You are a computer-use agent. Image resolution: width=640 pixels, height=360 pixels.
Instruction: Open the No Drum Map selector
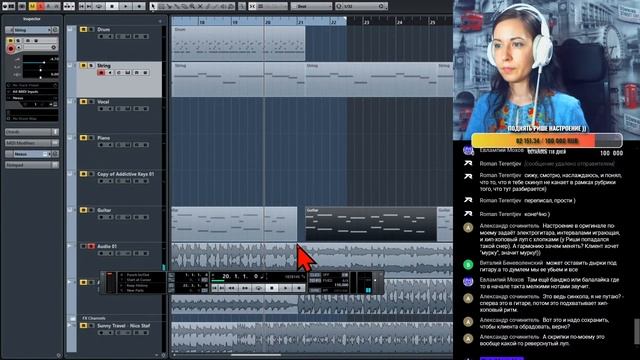[32, 118]
